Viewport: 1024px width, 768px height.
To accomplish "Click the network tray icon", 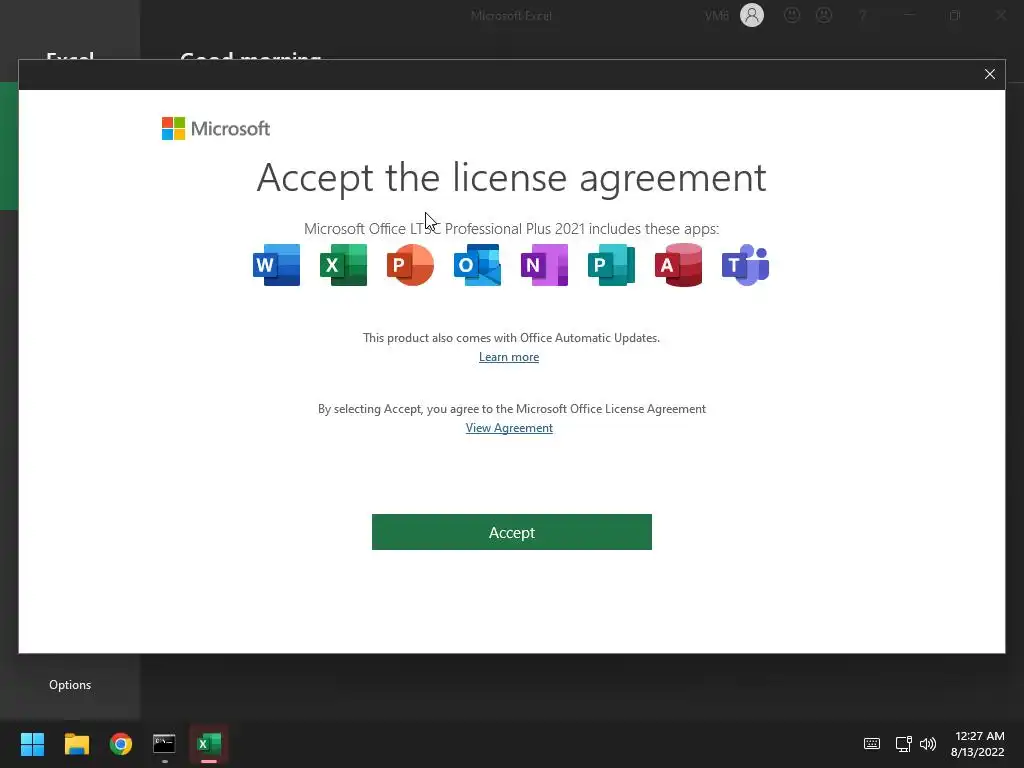I will tap(903, 744).
